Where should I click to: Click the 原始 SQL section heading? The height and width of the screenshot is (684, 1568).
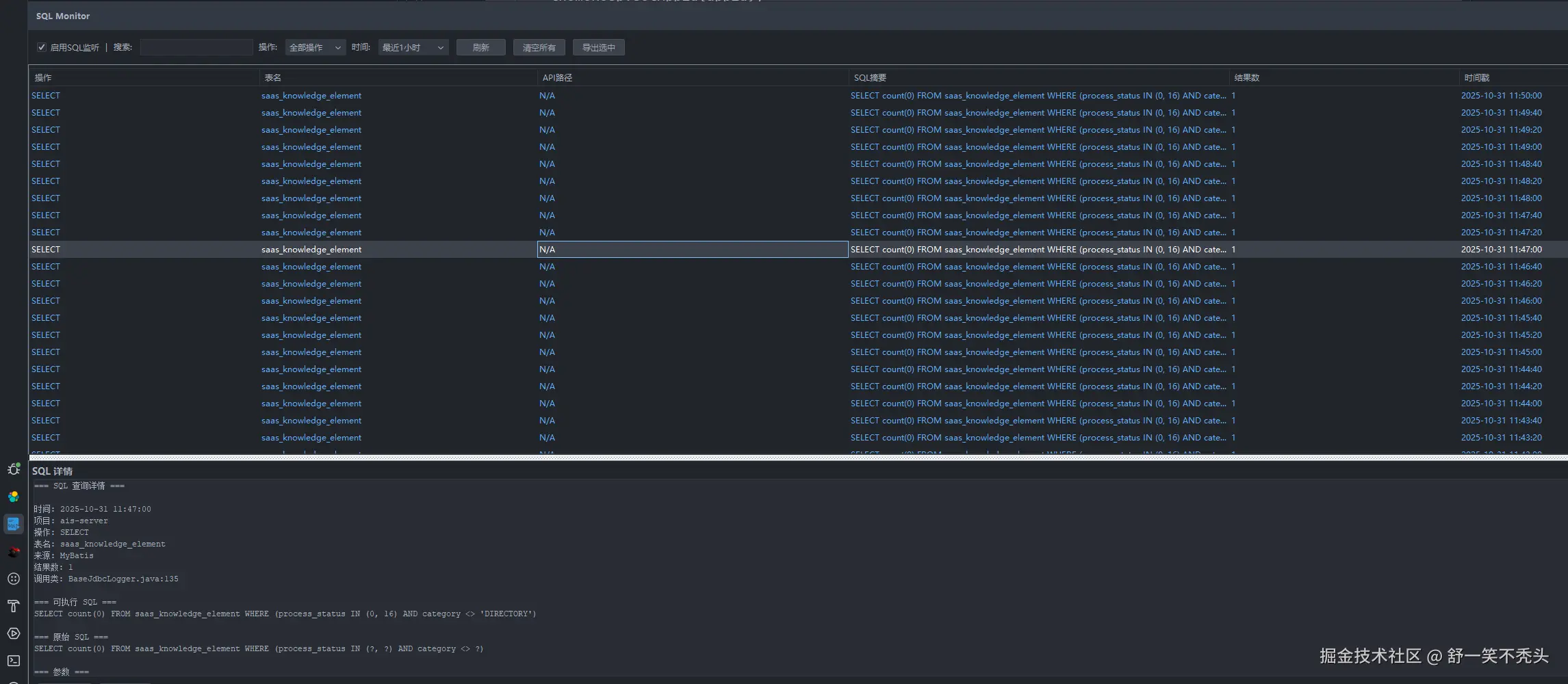click(71, 637)
